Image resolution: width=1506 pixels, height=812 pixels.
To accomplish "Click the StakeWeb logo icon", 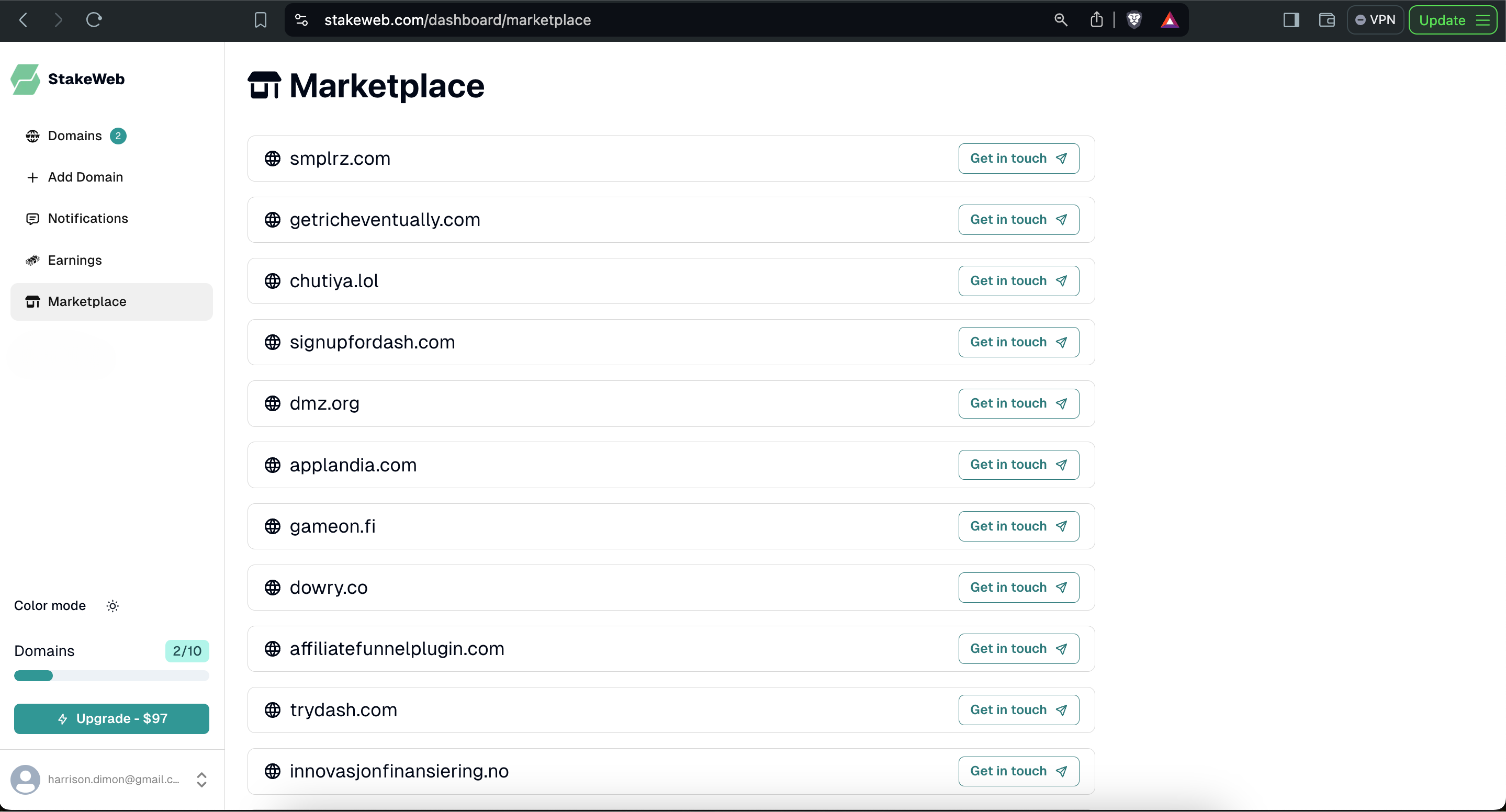I will [x=26, y=79].
